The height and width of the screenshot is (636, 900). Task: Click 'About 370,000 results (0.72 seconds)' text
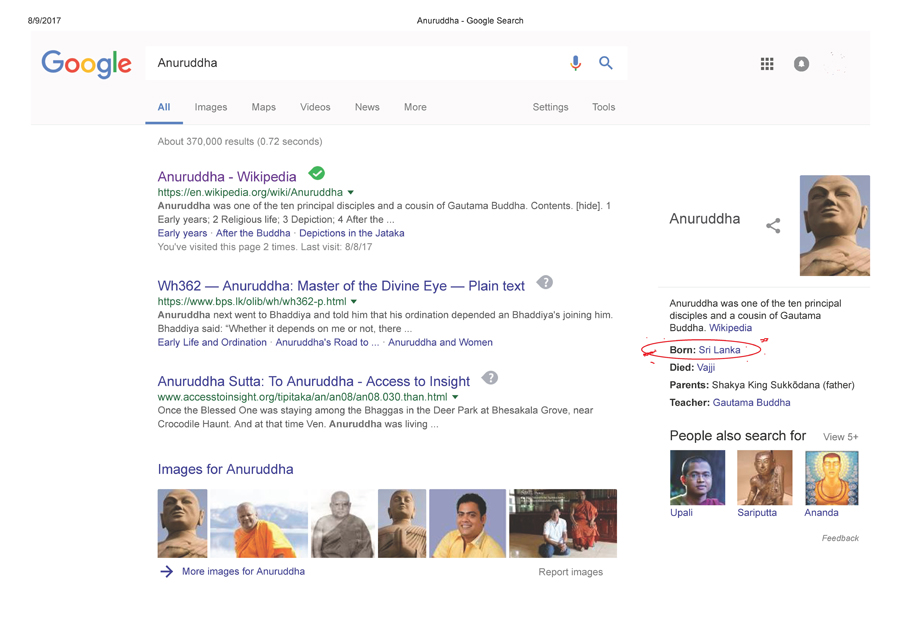[x=240, y=141]
